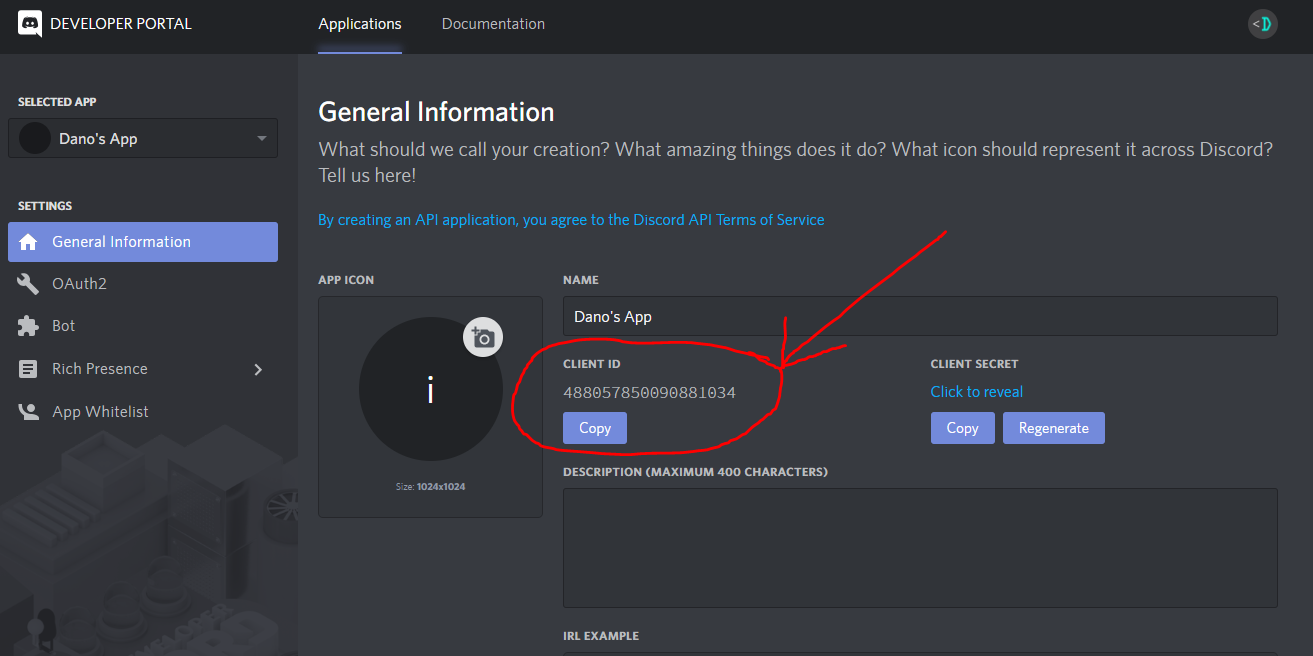Click the Name field containing Dano's App

920,316
